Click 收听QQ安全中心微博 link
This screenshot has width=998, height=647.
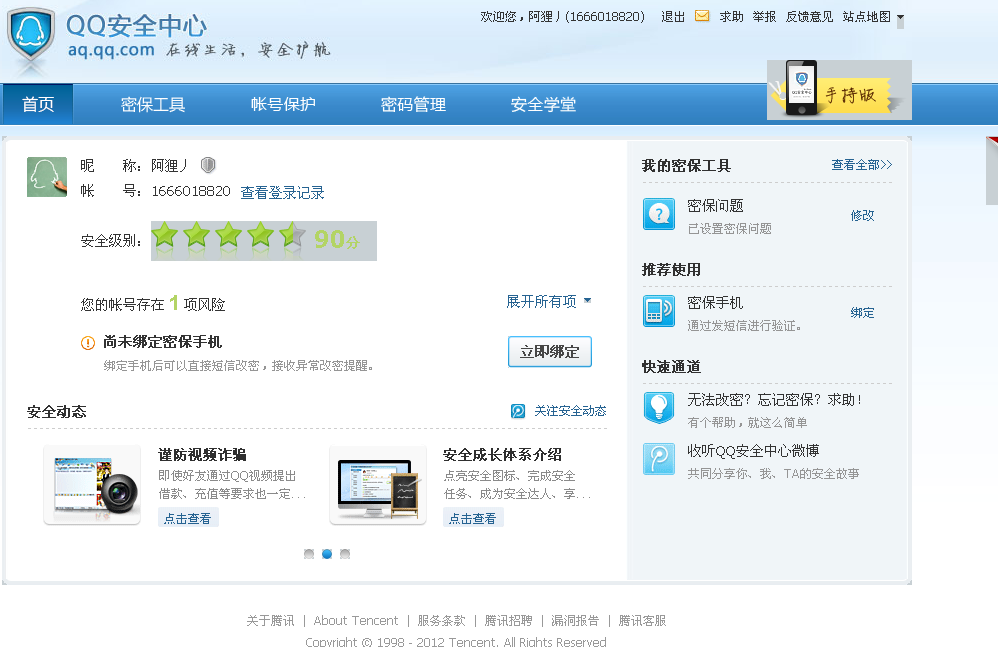pos(753,451)
